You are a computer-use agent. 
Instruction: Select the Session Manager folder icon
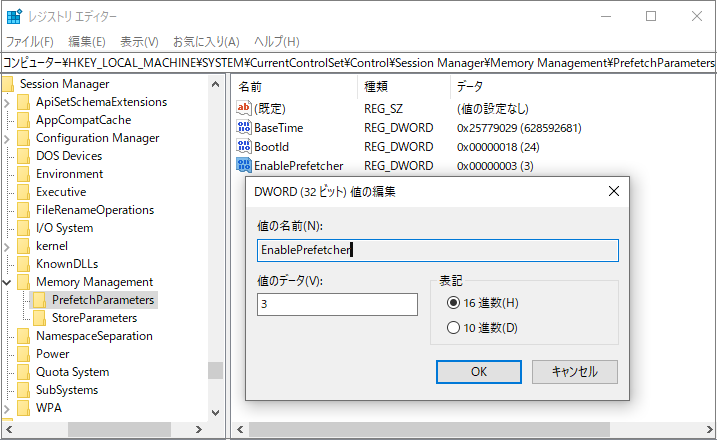[x=8, y=84]
